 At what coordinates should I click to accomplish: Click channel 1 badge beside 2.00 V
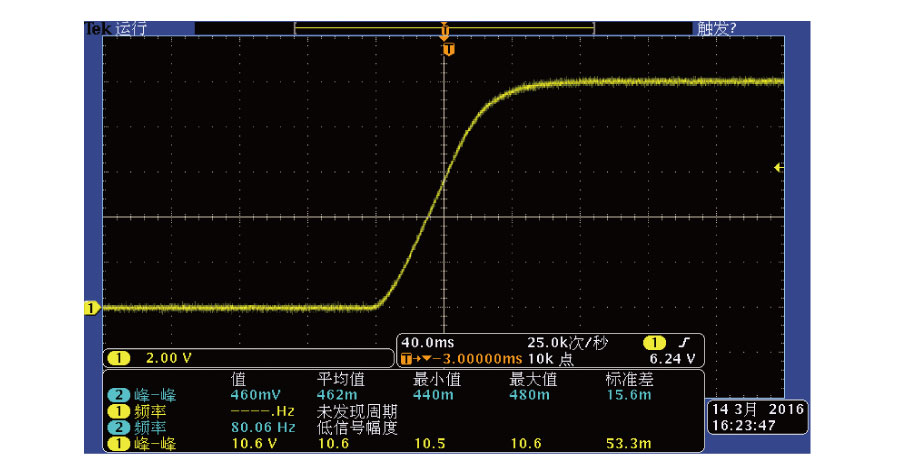coord(118,358)
